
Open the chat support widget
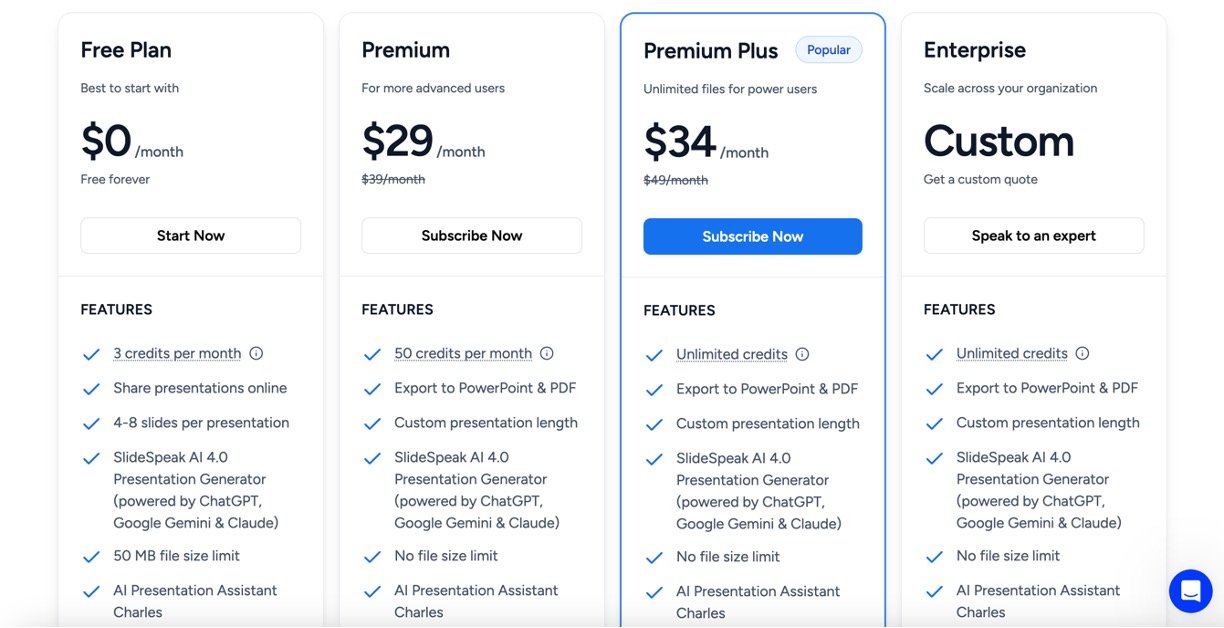point(1190,591)
